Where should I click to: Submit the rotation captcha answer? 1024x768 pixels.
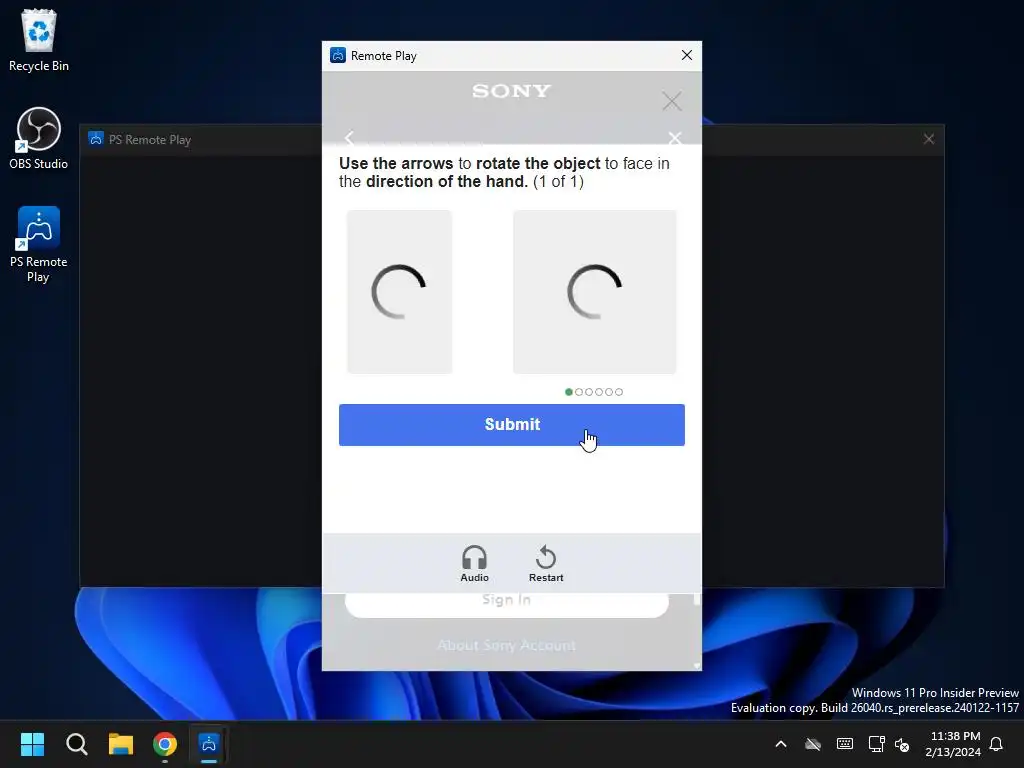(x=511, y=424)
